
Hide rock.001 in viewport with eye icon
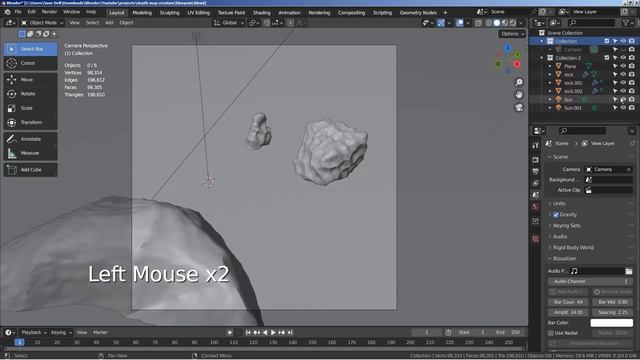pos(623,83)
